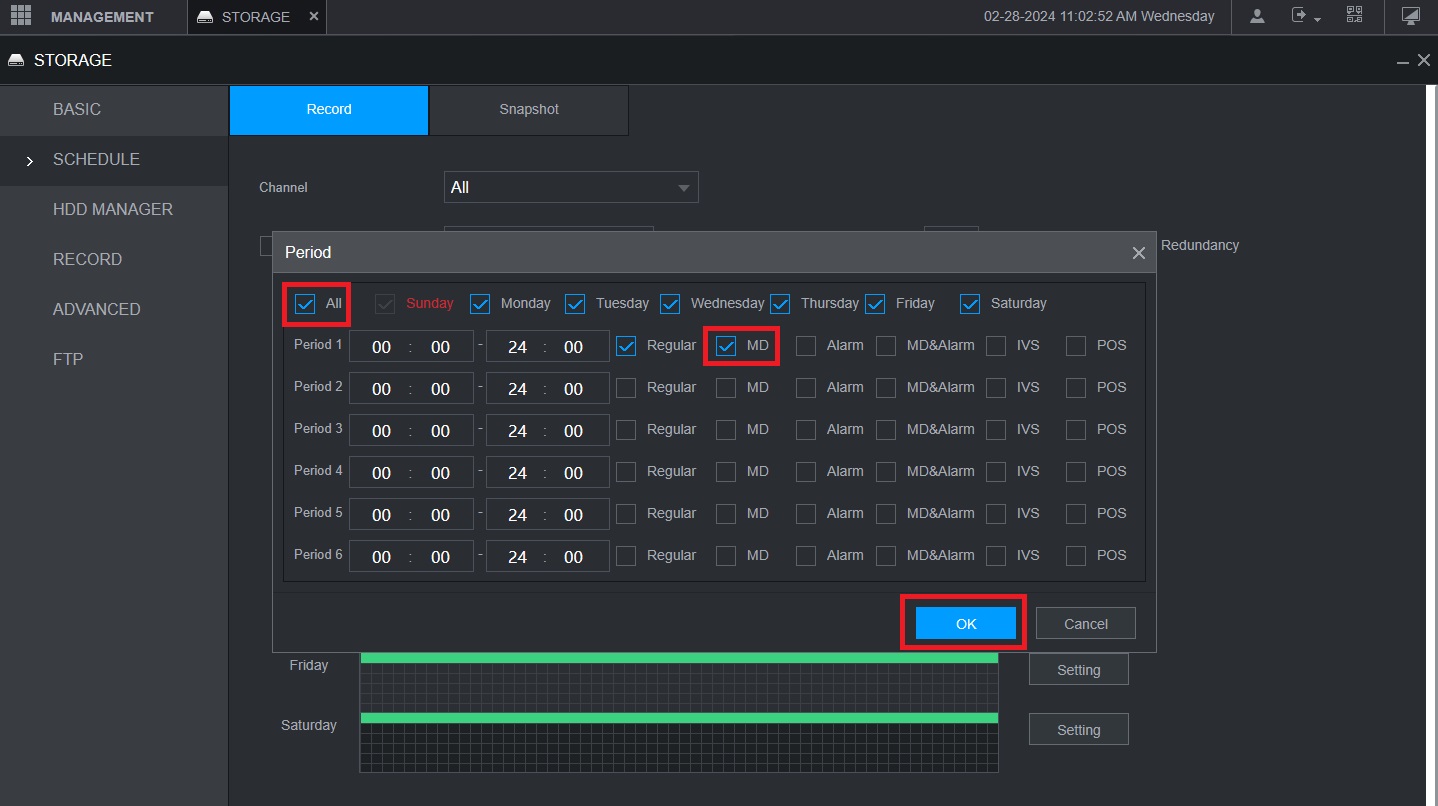The image size is (1438, 806).
Task: Switch to the Record tab
Action: (329, 110)
